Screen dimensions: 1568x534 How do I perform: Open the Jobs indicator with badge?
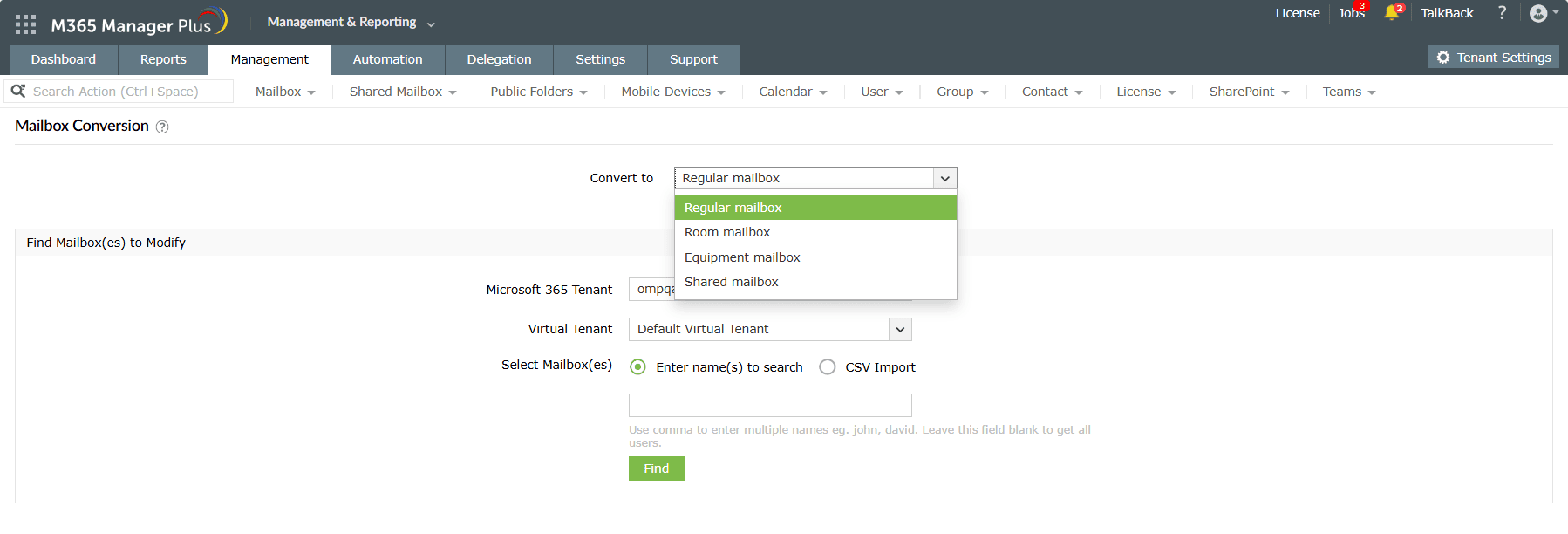click(x=1351, y=12)
